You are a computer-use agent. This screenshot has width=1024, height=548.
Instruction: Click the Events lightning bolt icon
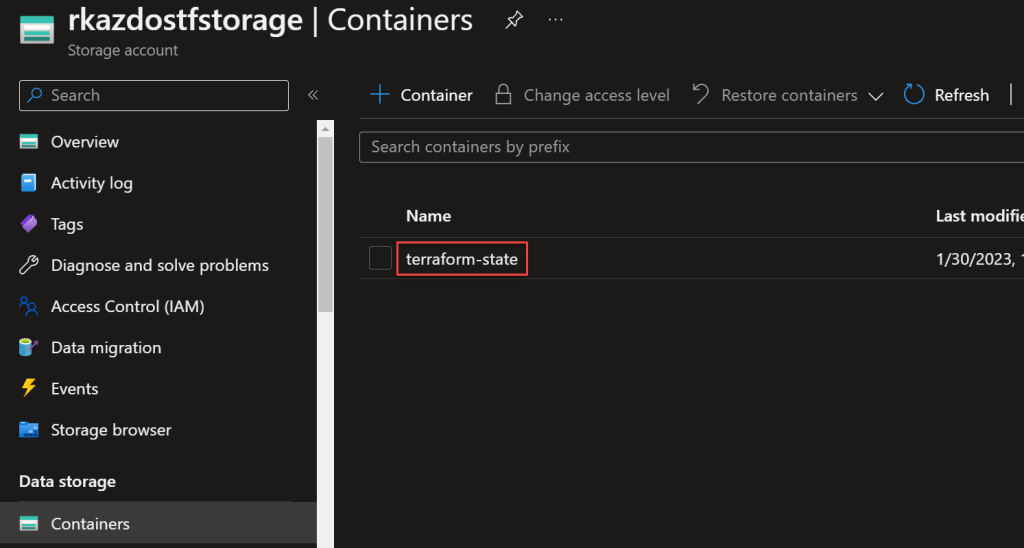pyautogui.click(x=30, y=388)
